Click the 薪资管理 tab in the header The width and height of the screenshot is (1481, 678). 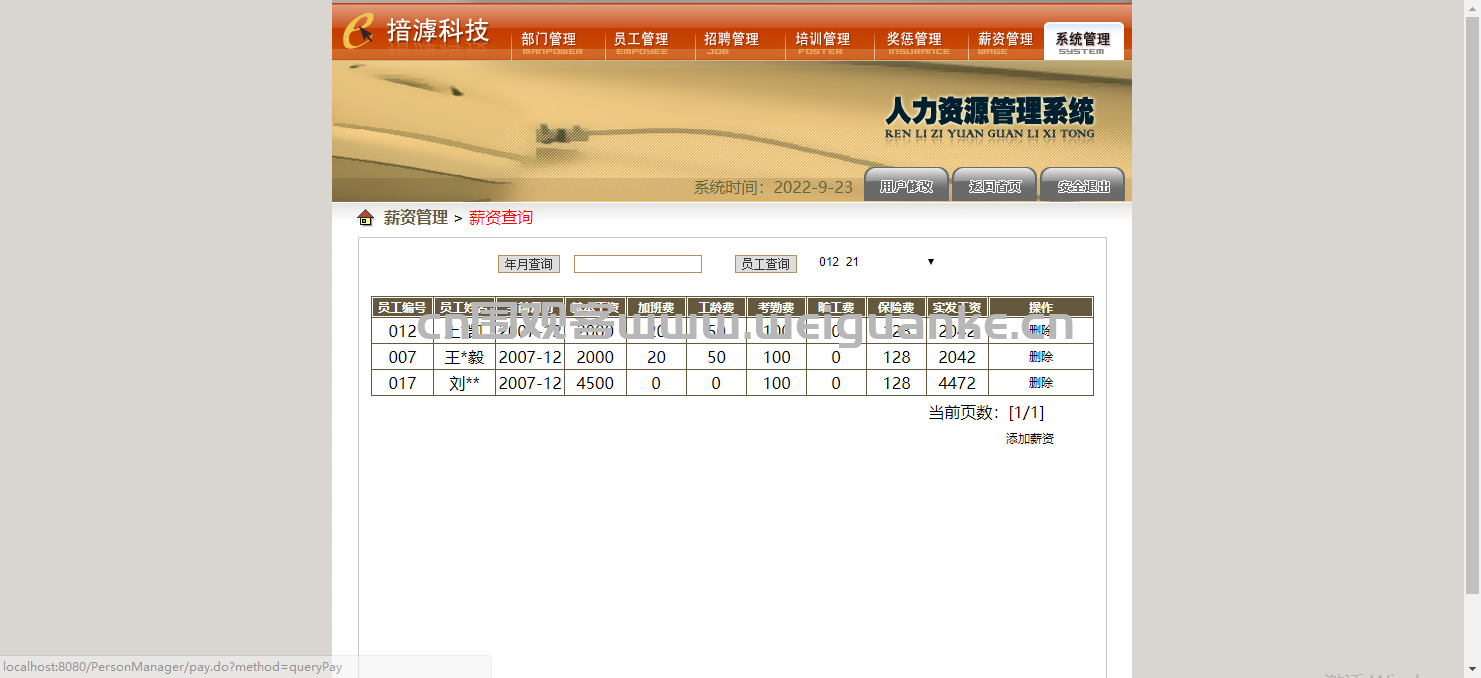[x=1005, y=41]
